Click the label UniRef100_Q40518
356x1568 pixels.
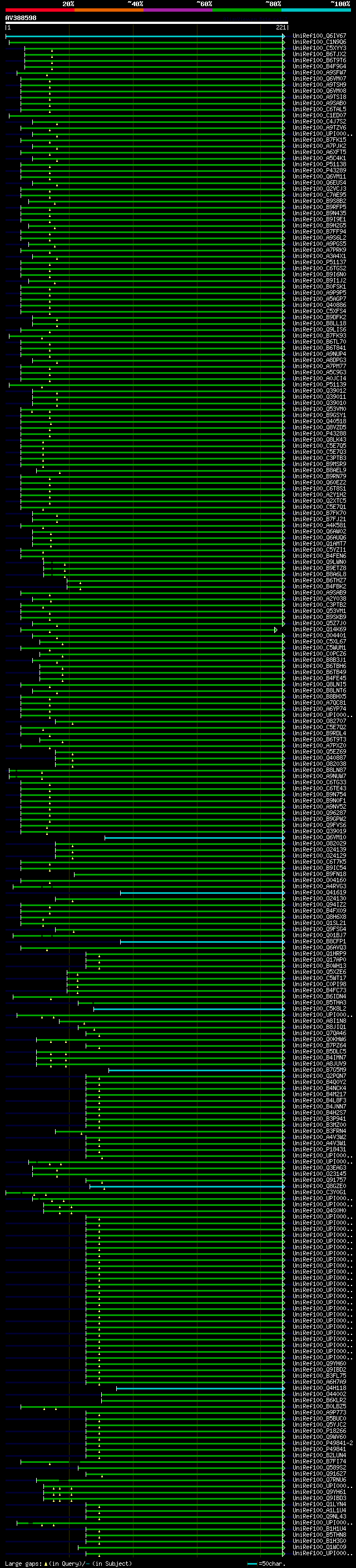[x=319, y=421]
